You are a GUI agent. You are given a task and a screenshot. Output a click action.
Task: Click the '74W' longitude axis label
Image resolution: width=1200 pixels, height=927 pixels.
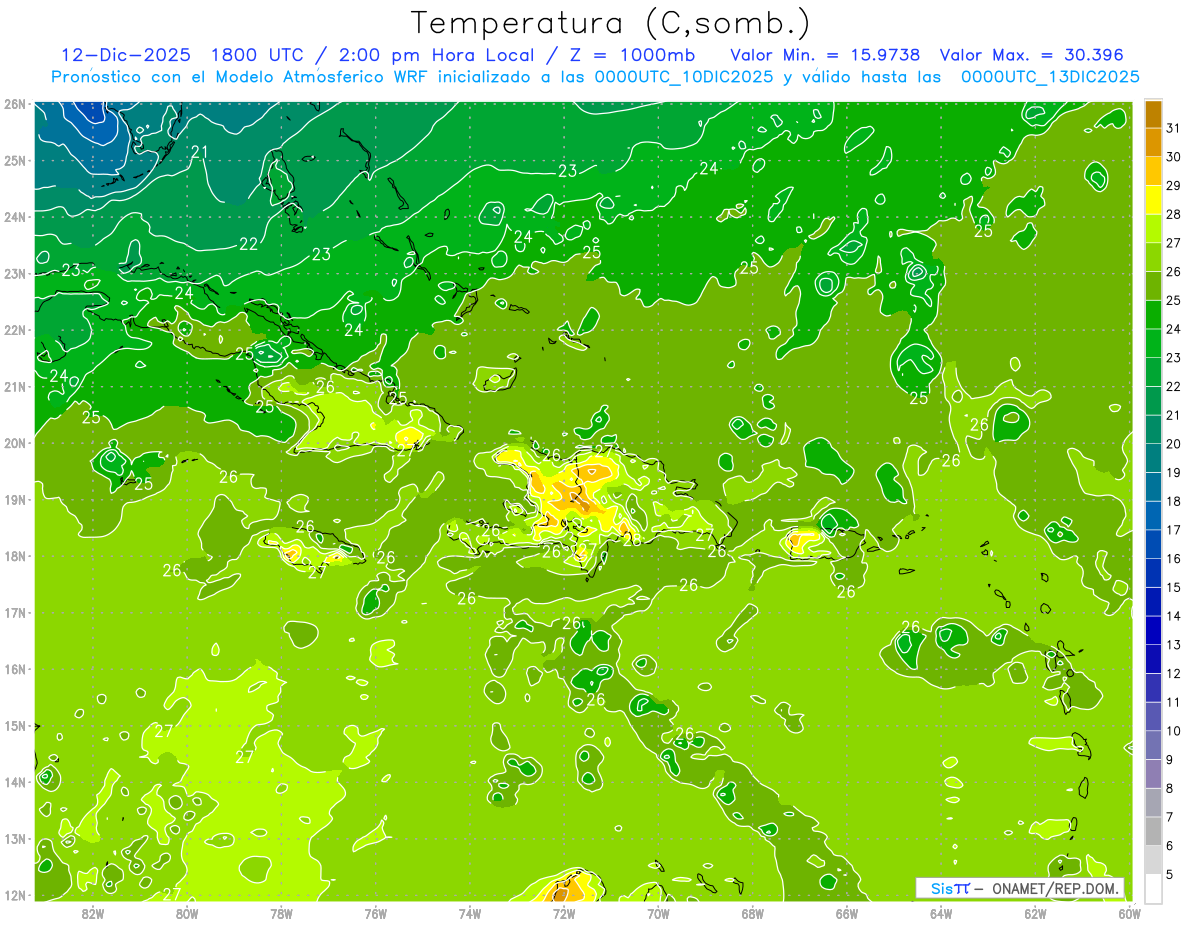470,913
